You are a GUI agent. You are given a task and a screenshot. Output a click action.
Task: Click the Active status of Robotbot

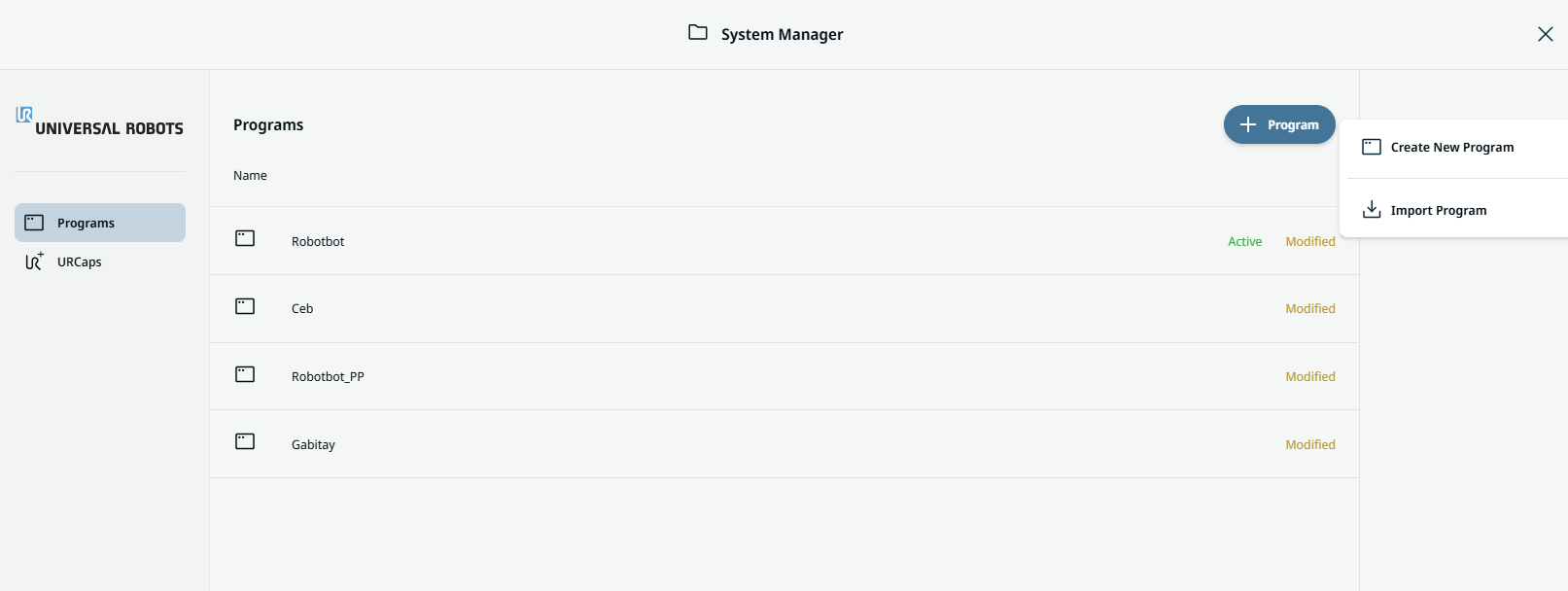pos(1244,242)
